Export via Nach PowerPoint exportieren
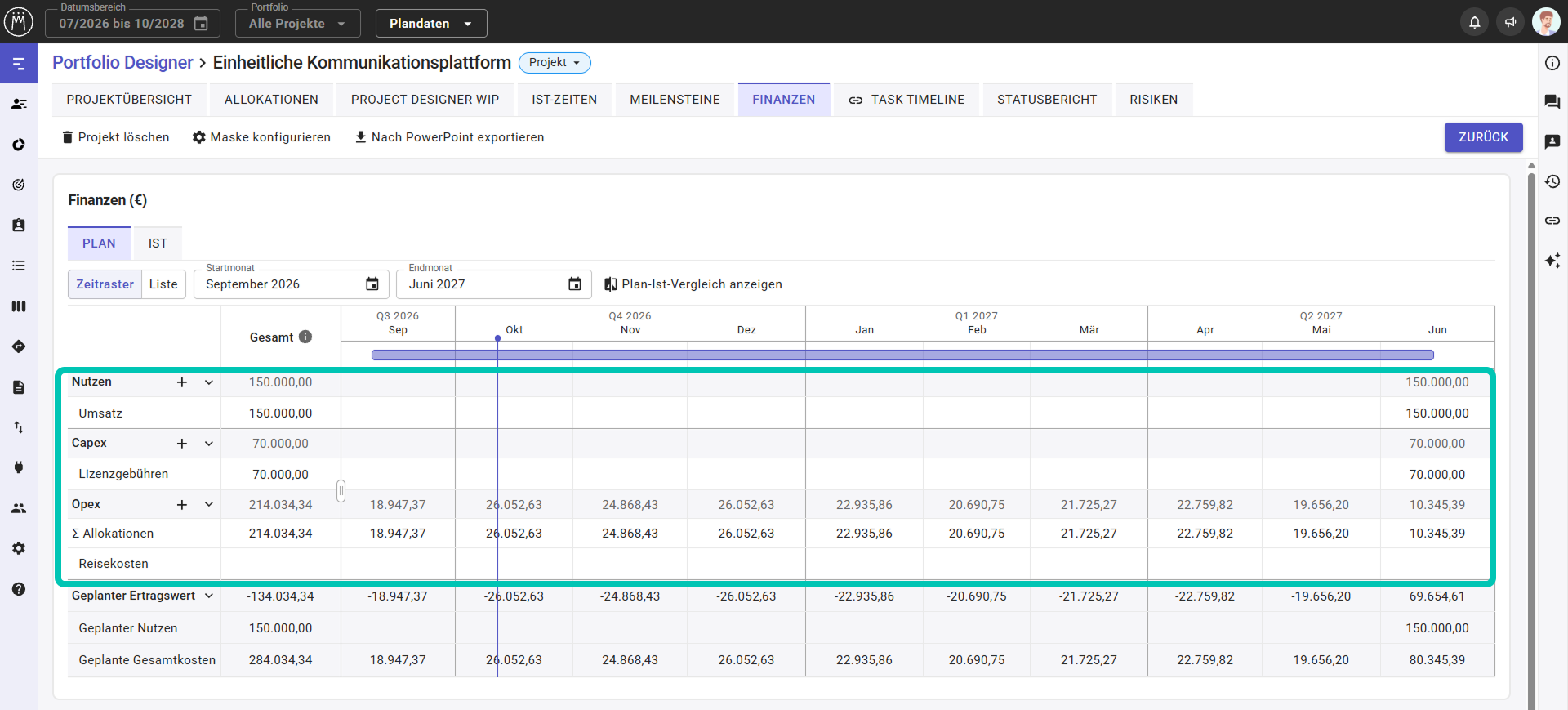1568x710 pixels. pos(449,137)
